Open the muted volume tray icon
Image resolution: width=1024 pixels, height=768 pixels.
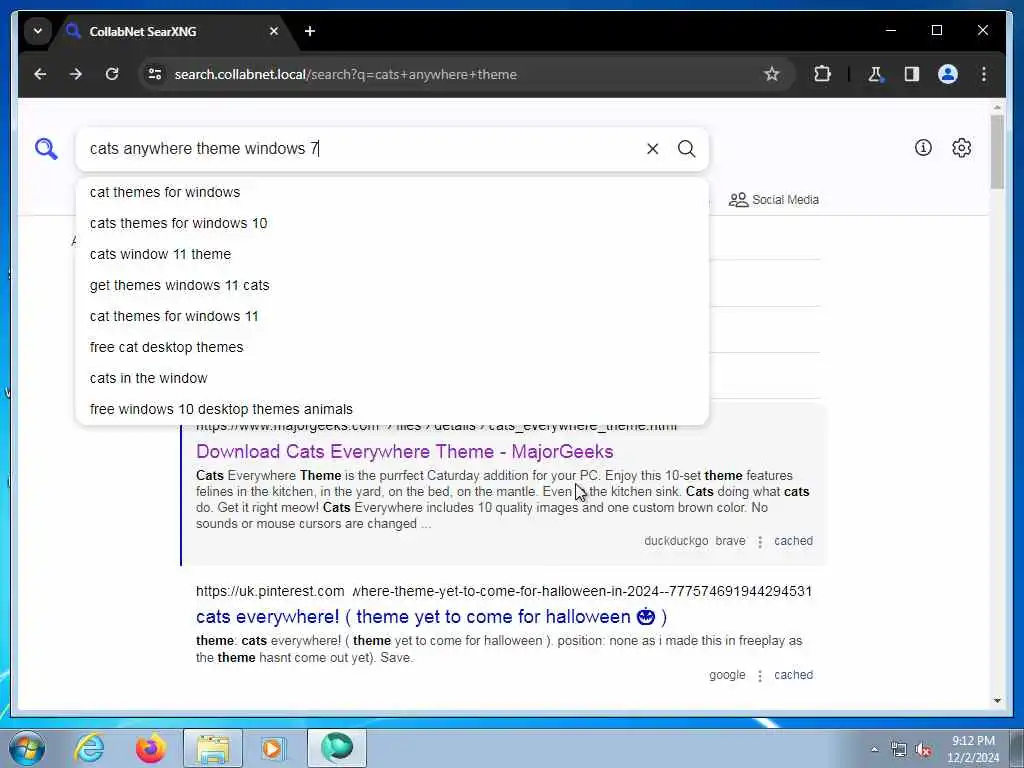coord(923,750)
